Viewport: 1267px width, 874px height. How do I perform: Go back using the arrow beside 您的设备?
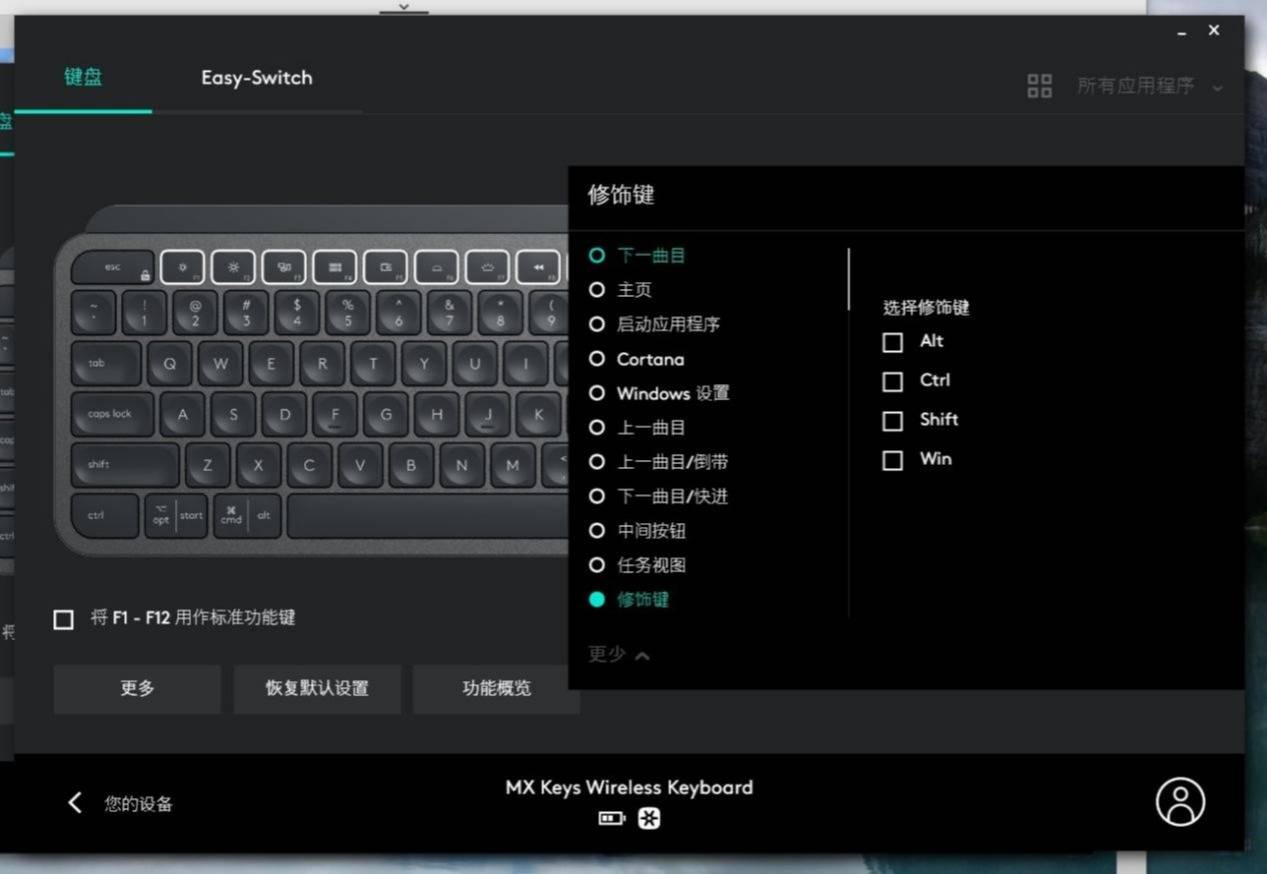point(75,802)
